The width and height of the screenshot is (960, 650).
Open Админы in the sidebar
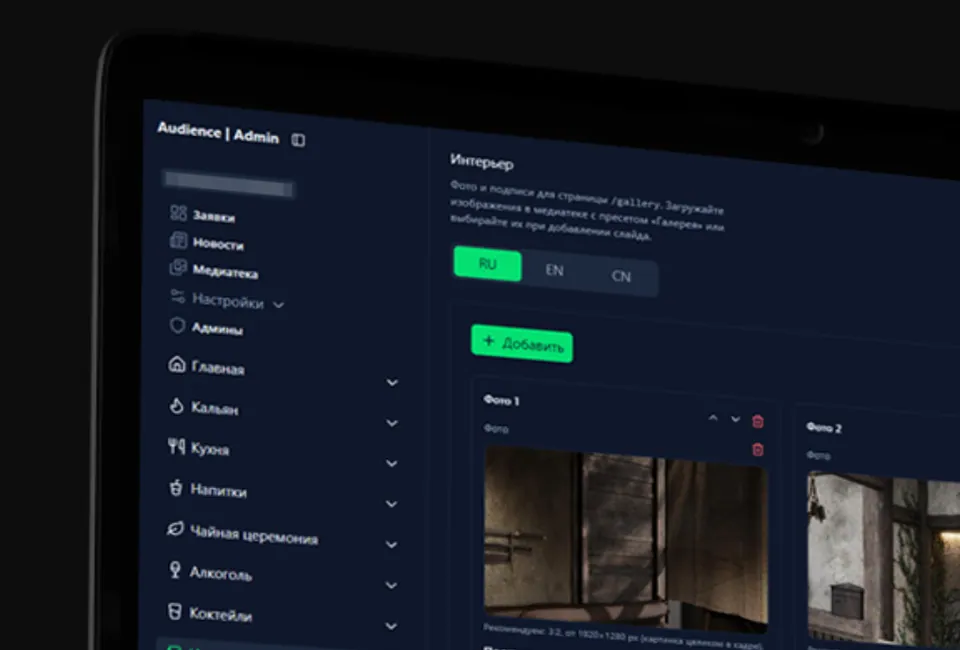[217, 329]
